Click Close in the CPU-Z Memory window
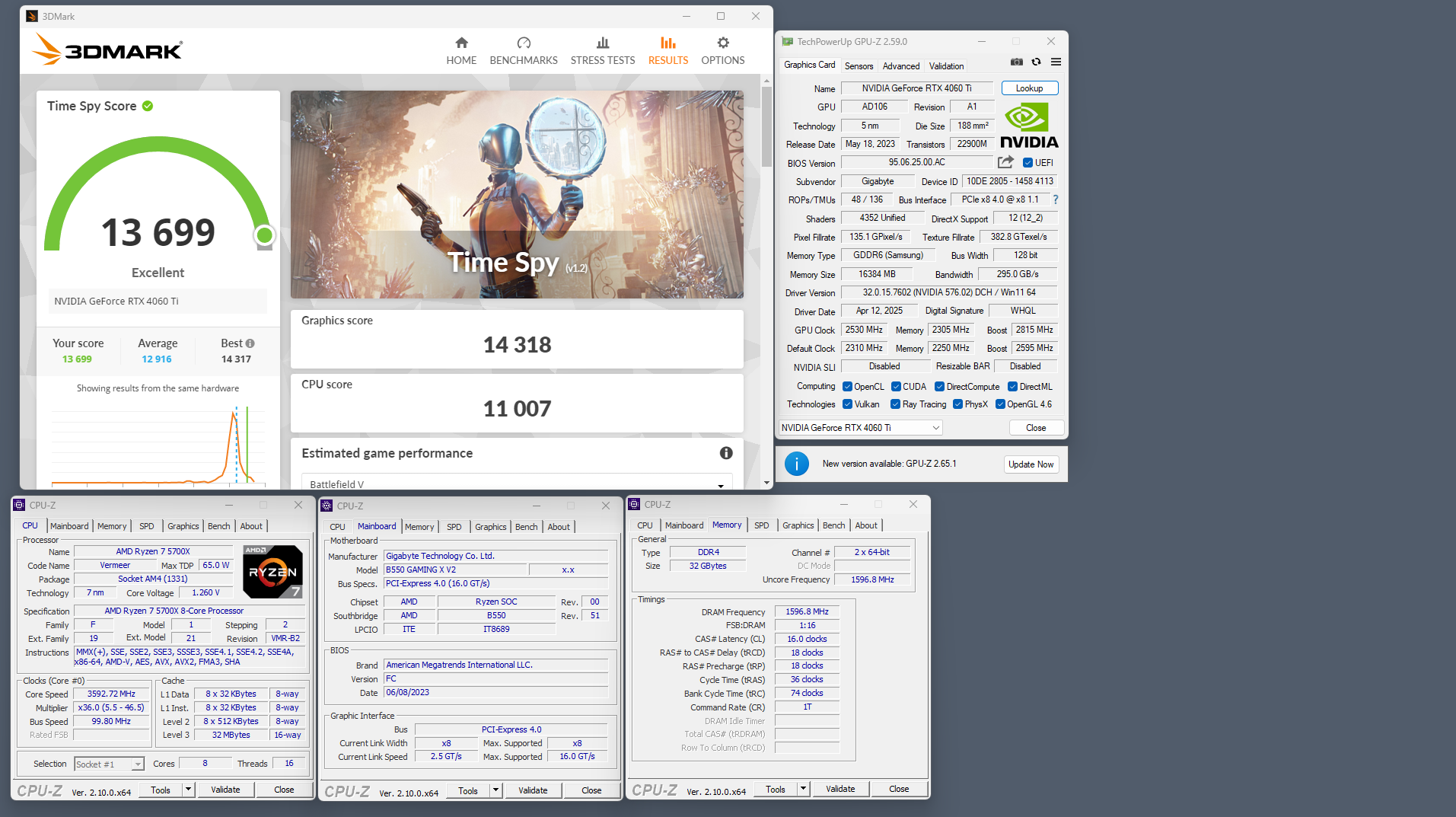 899,789
